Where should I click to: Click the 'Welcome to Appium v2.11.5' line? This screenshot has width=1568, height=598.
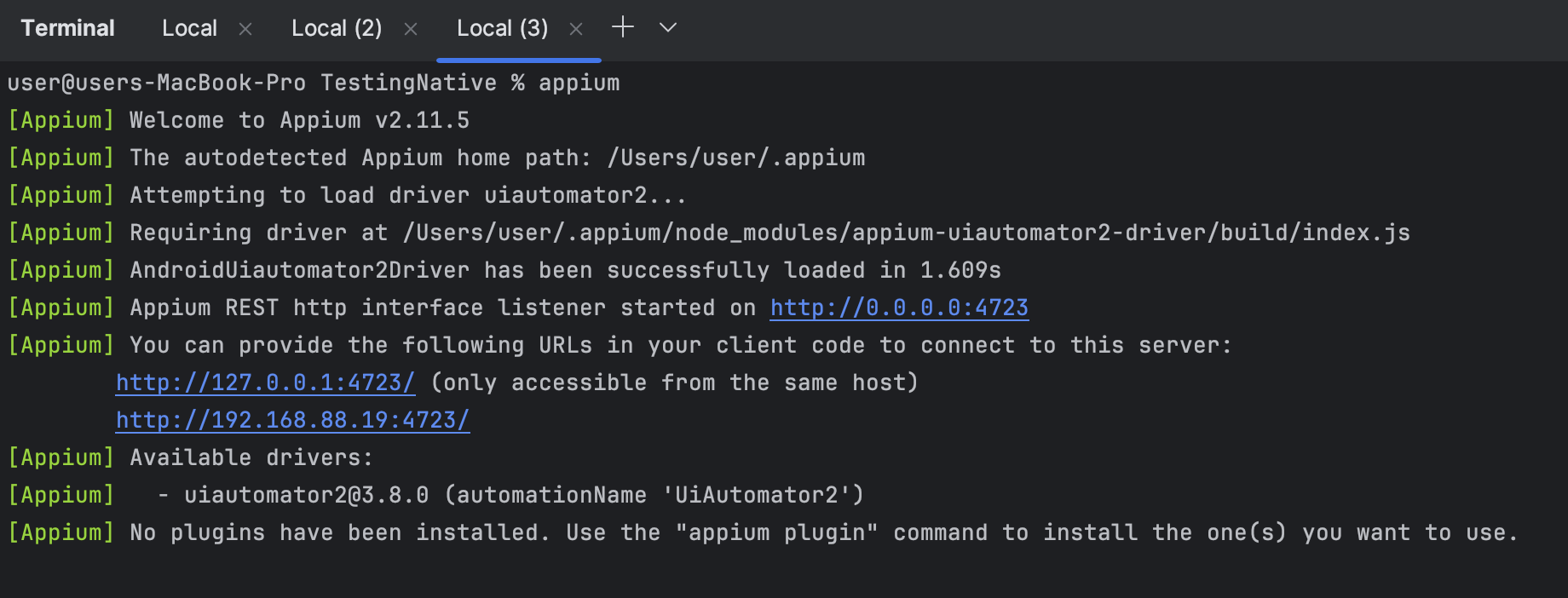(x=299, y=120)
